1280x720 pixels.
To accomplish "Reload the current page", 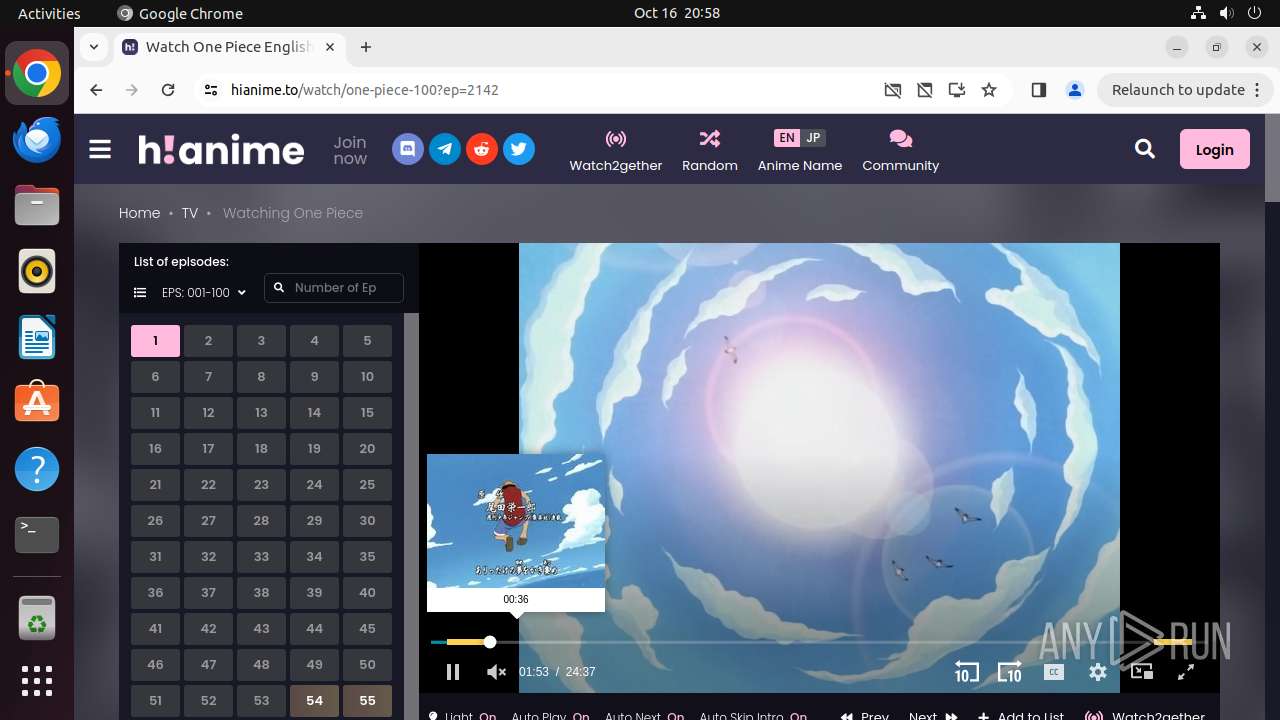I will 168,90.
